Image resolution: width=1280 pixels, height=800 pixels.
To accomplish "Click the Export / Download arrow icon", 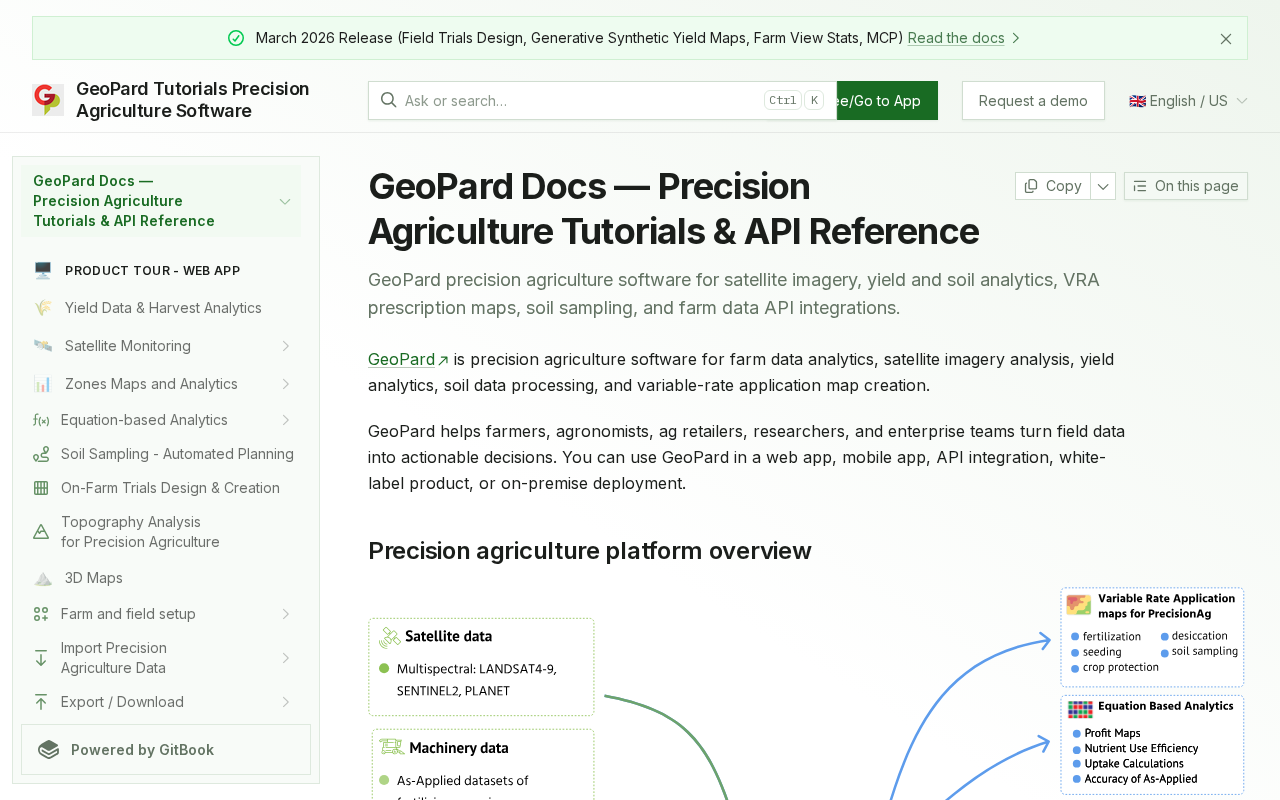I will coord(41,702).
